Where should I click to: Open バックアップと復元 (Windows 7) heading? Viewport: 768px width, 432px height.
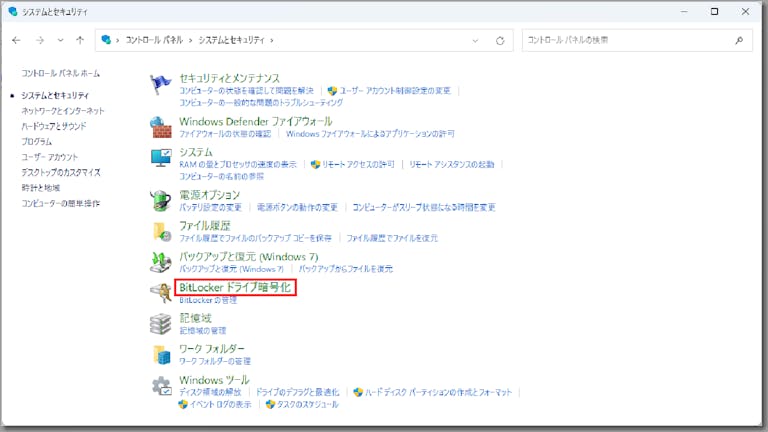(248, 257)
